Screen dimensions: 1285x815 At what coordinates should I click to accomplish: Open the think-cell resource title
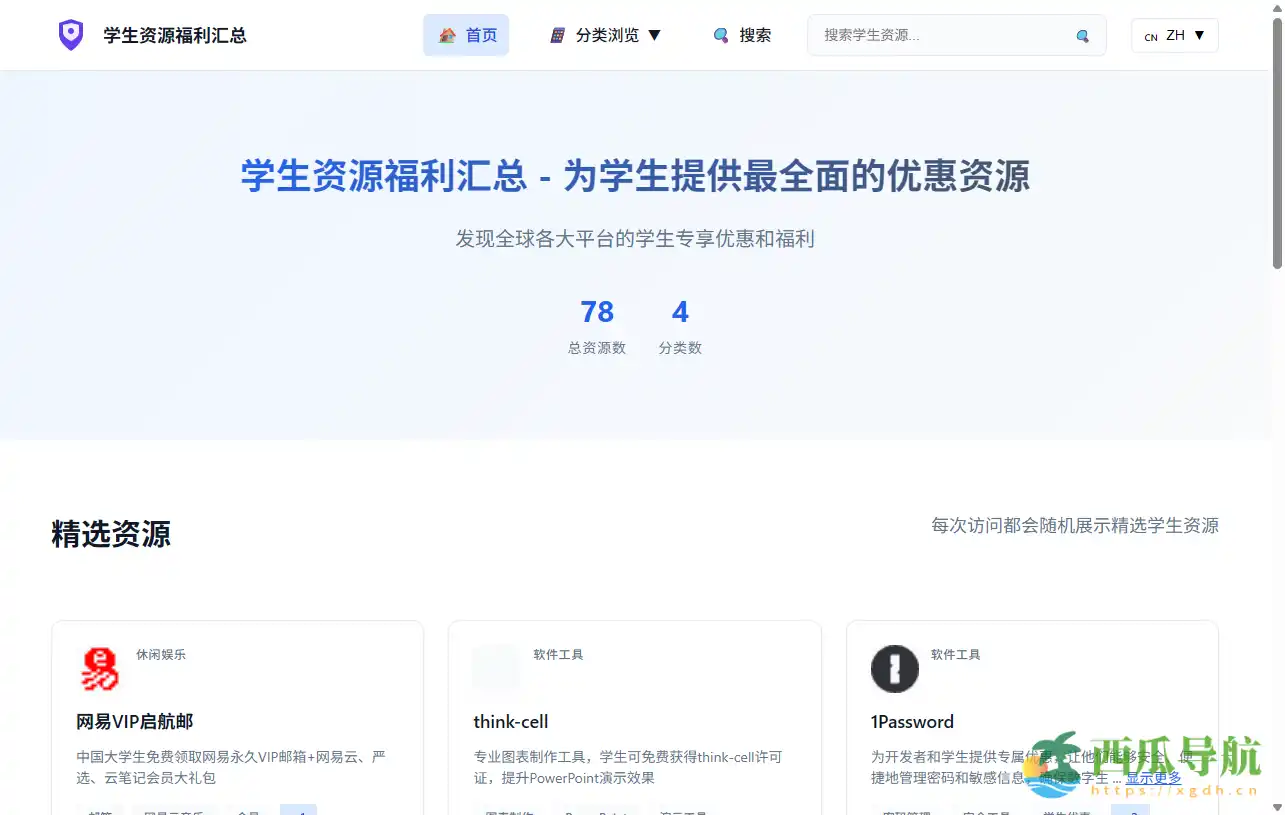point(511,722)
